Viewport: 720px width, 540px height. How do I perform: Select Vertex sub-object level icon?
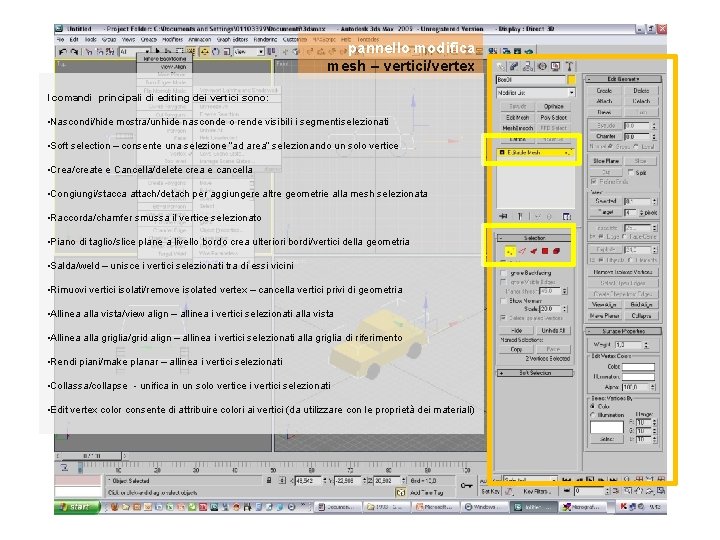pyautogui.click(x=510, y=251)
